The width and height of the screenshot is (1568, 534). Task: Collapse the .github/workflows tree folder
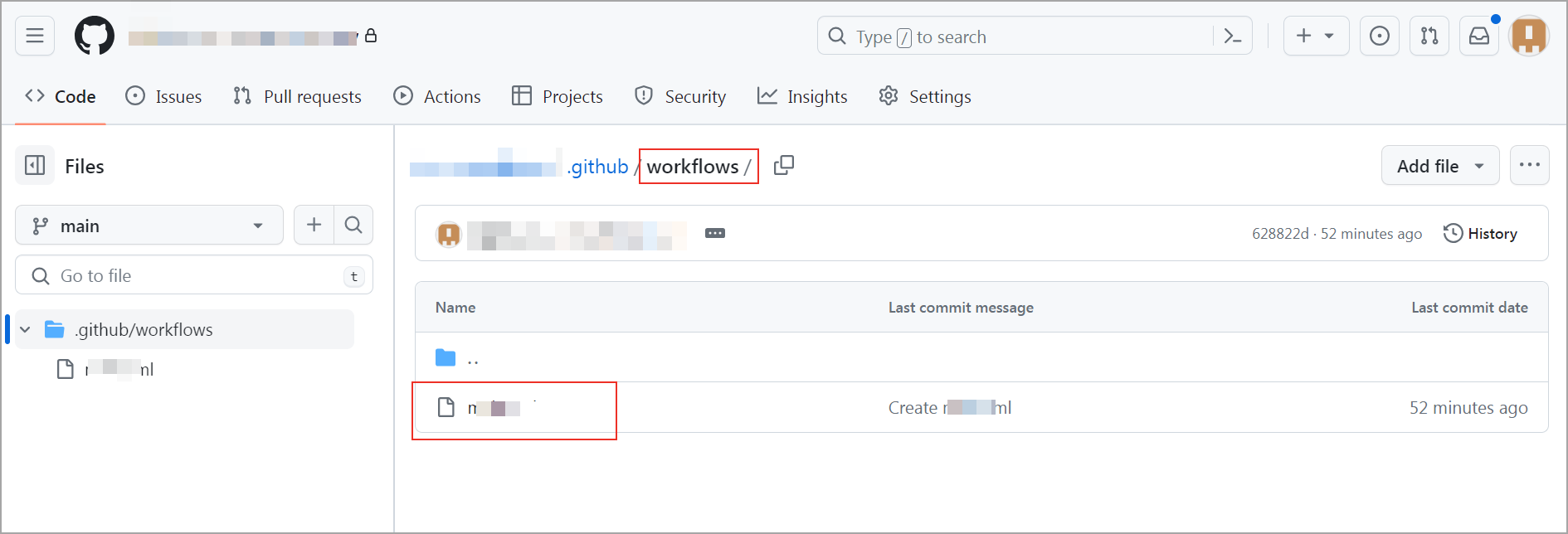pyautogui.click(x=26, y=329)
